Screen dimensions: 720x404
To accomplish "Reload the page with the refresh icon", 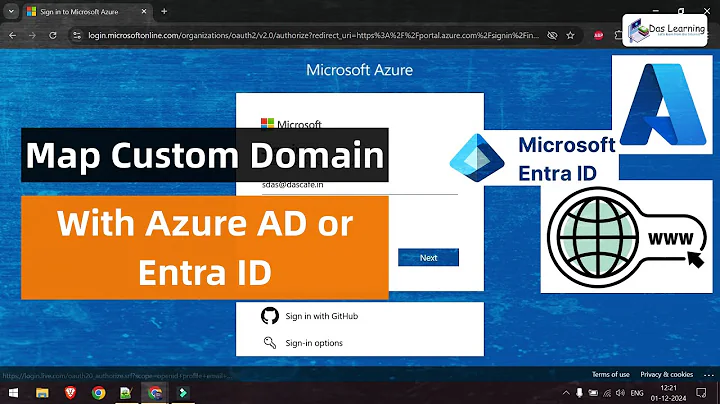I will pos(53,35).
